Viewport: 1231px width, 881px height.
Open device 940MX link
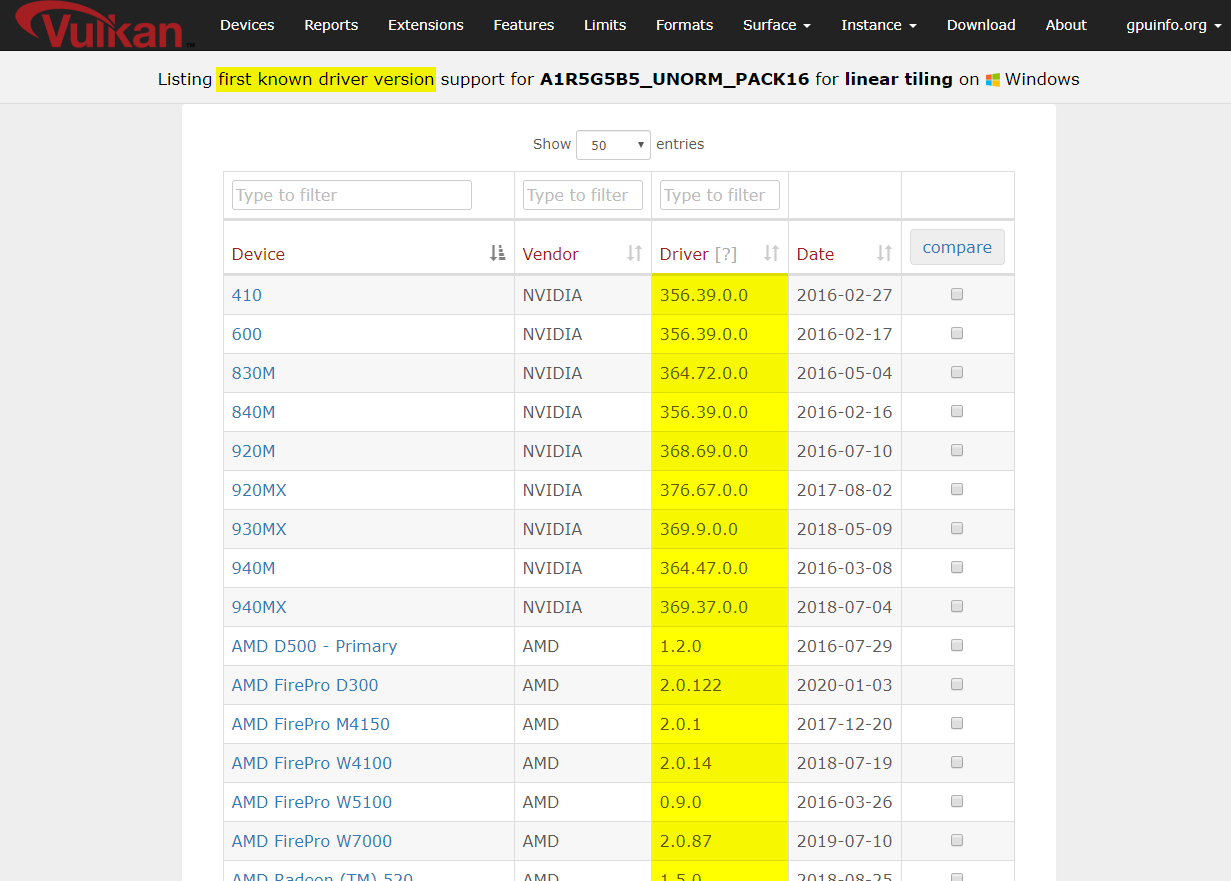259,607
